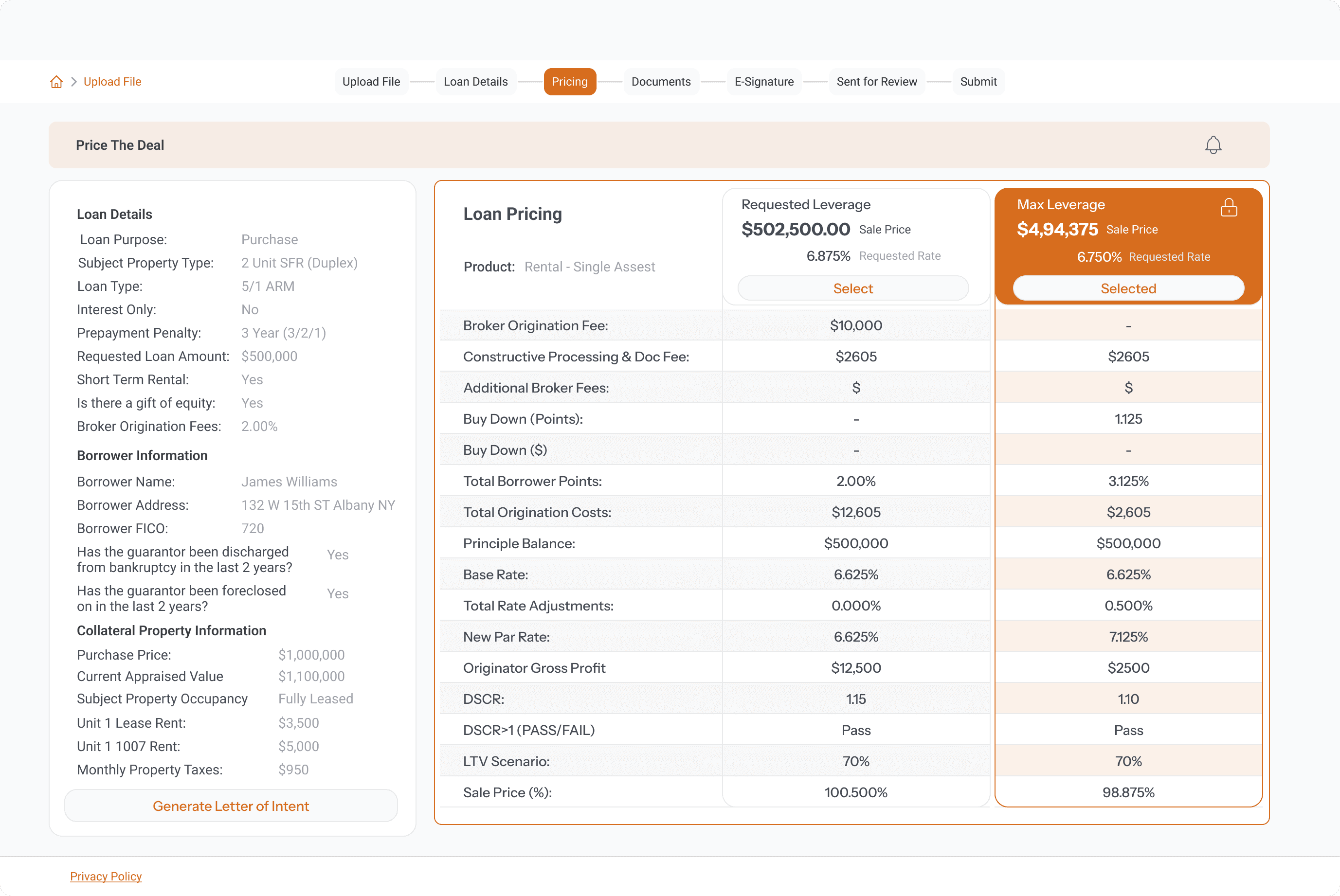Screen dimensions: 1340x896
Task: Open the Pricing step tab
Action: point(569,82)
